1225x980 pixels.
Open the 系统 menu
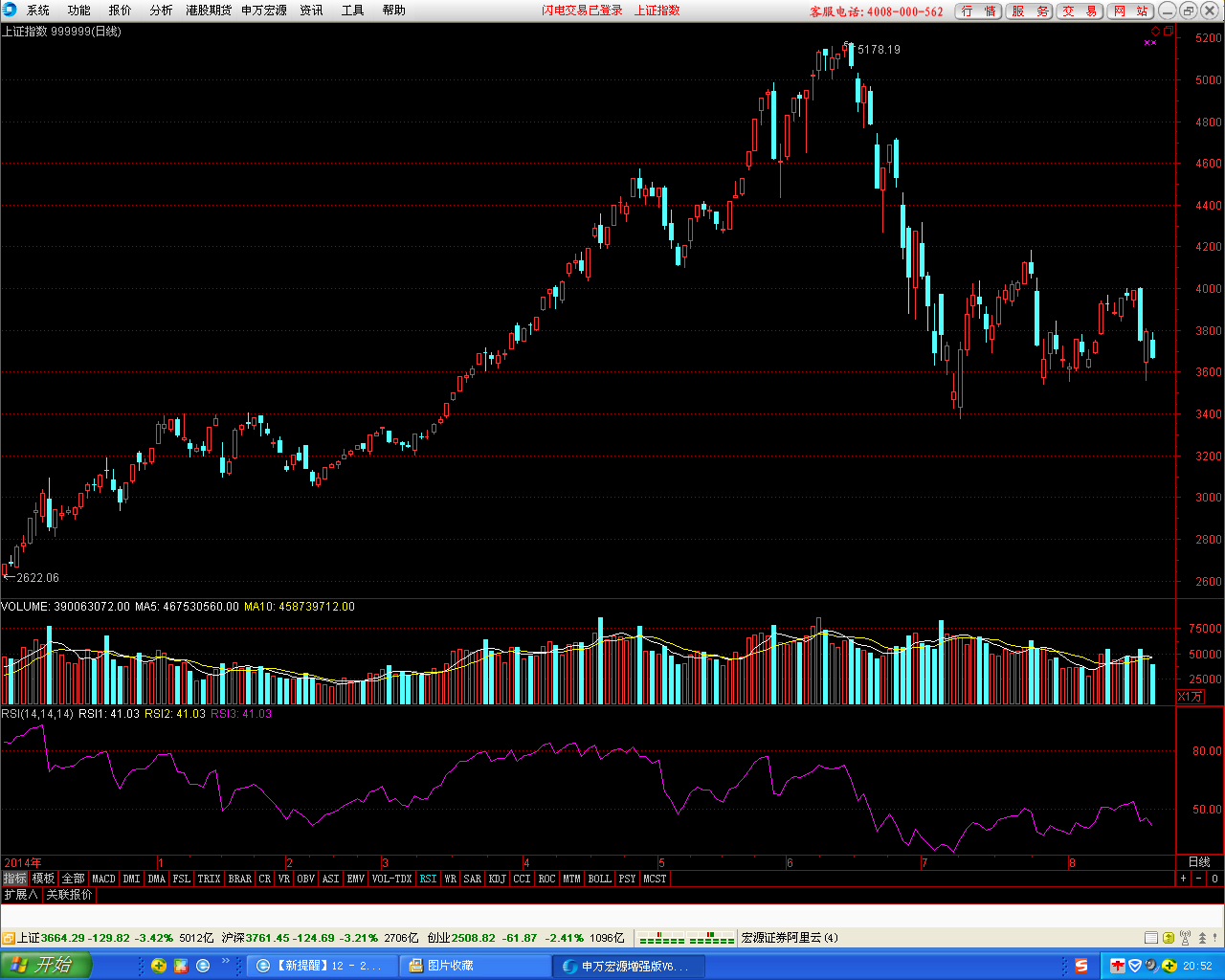point(38,11)
